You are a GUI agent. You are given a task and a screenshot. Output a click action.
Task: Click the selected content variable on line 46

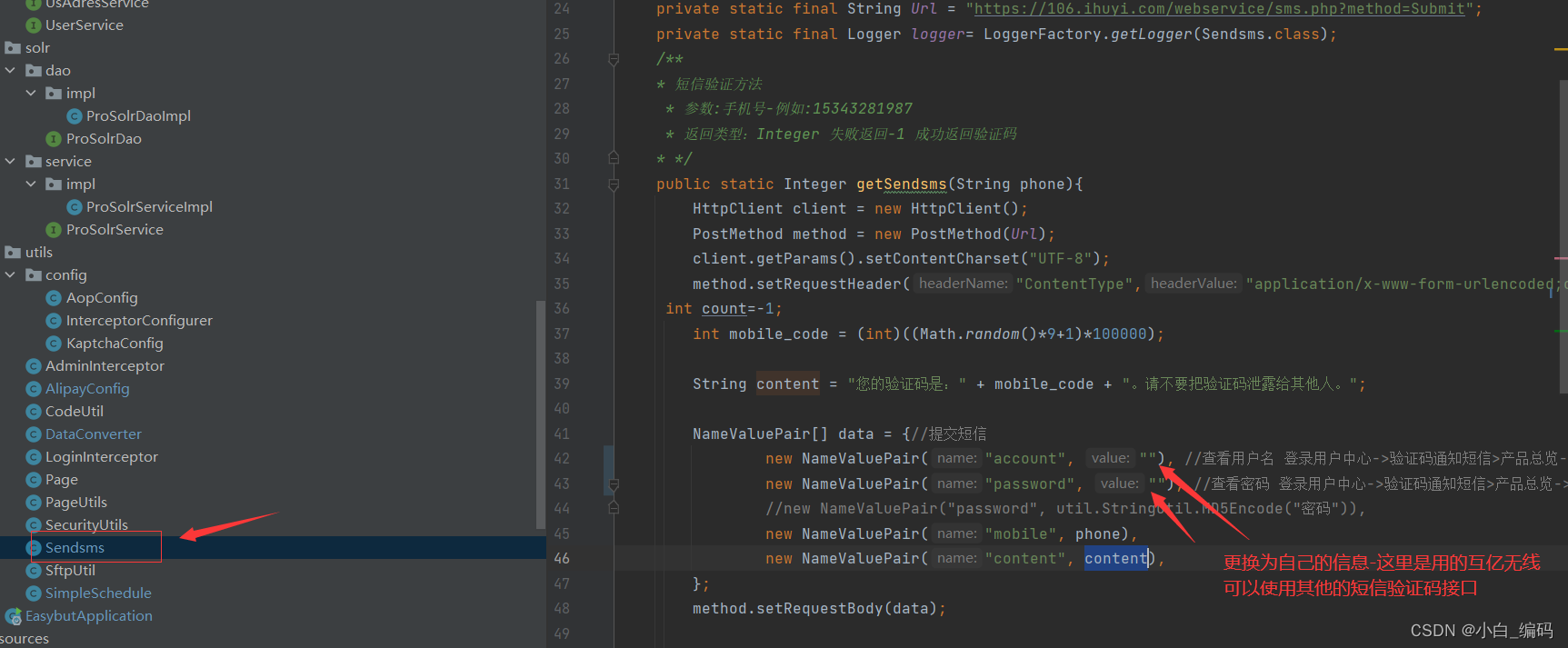(x=1115, y=558)
